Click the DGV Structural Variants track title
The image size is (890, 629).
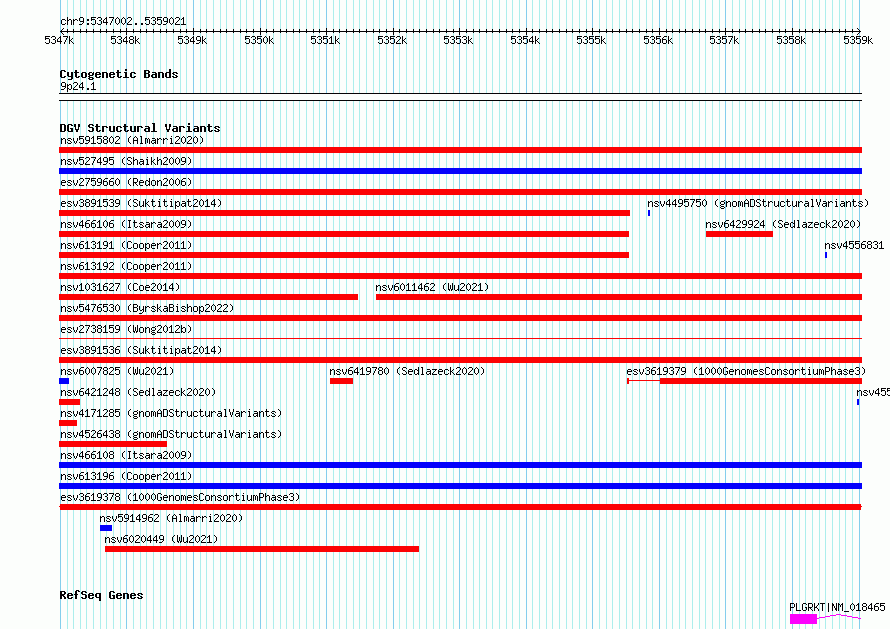coord(140,128)
